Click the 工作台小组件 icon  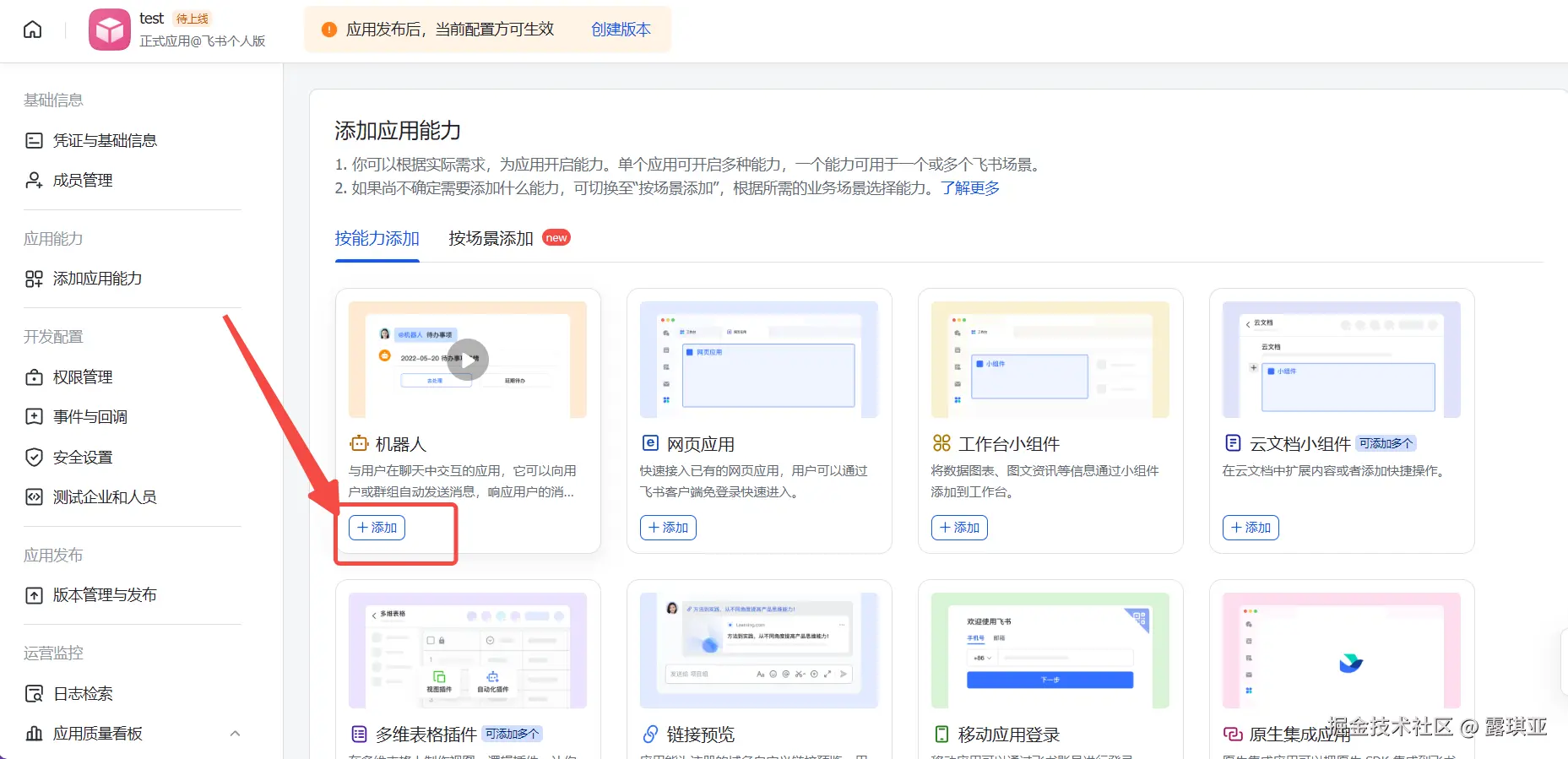(x=941, y=443)
